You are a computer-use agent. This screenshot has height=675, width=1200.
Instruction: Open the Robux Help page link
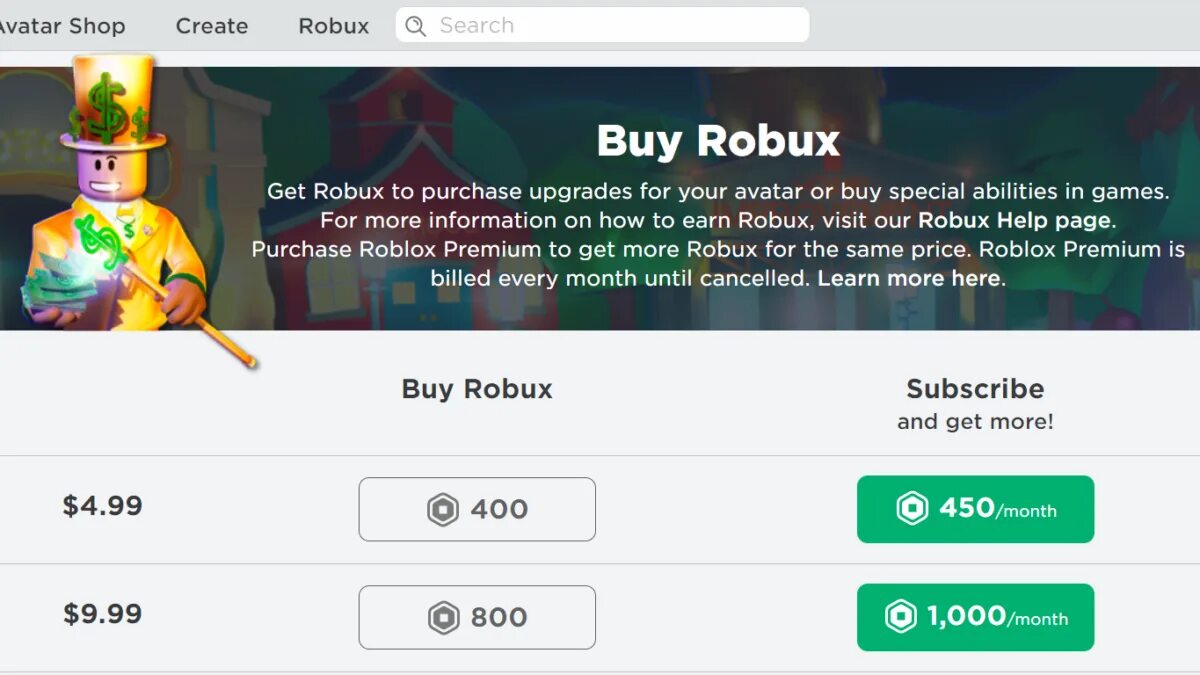pyautogui.click(x=1014, y=220)
